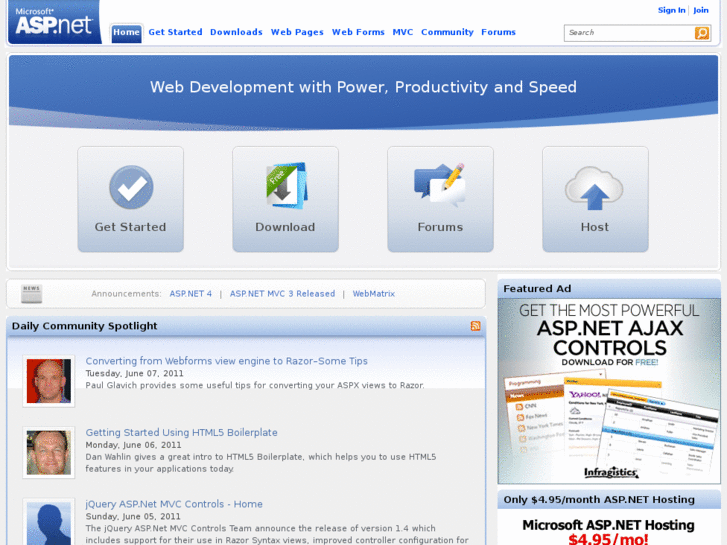This screenshot has height=545, width=727.
Task: Open Converting from Webforms to Razor article
Action: point(226,361)
